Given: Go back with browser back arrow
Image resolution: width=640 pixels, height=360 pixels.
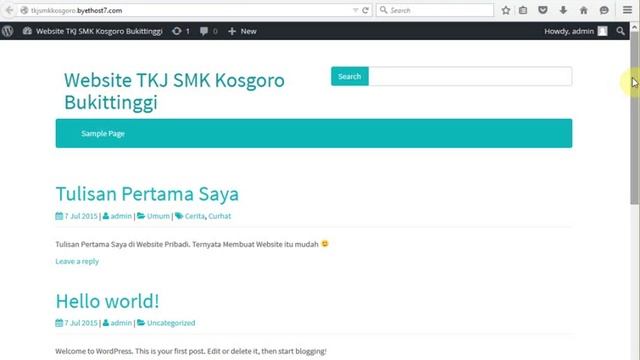Looking at the screenshot, I should pyautogui.click(x=9, y=10).
